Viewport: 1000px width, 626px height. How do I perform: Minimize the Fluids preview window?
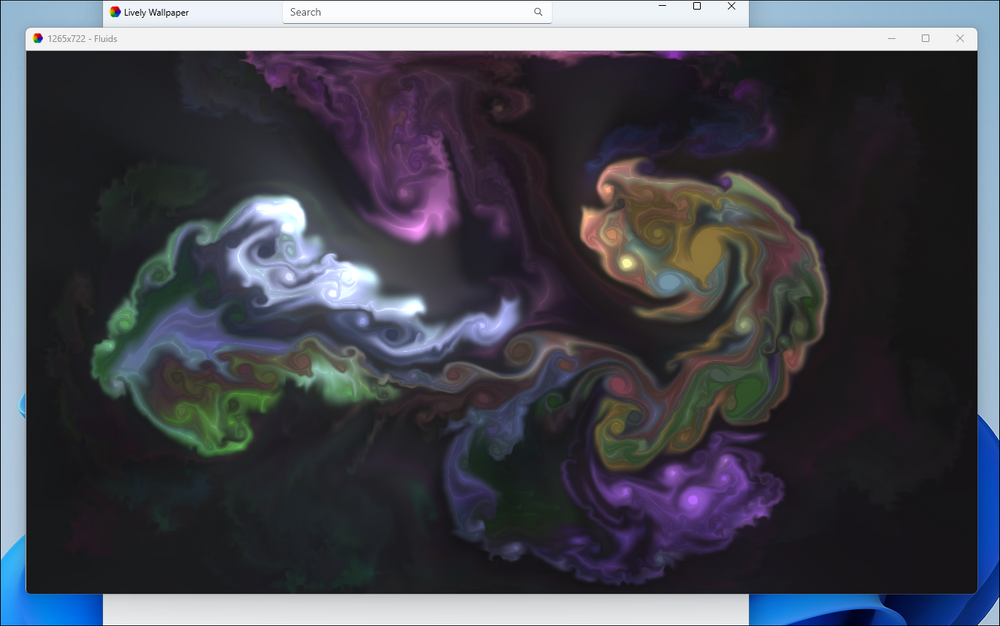click(891, 38)
